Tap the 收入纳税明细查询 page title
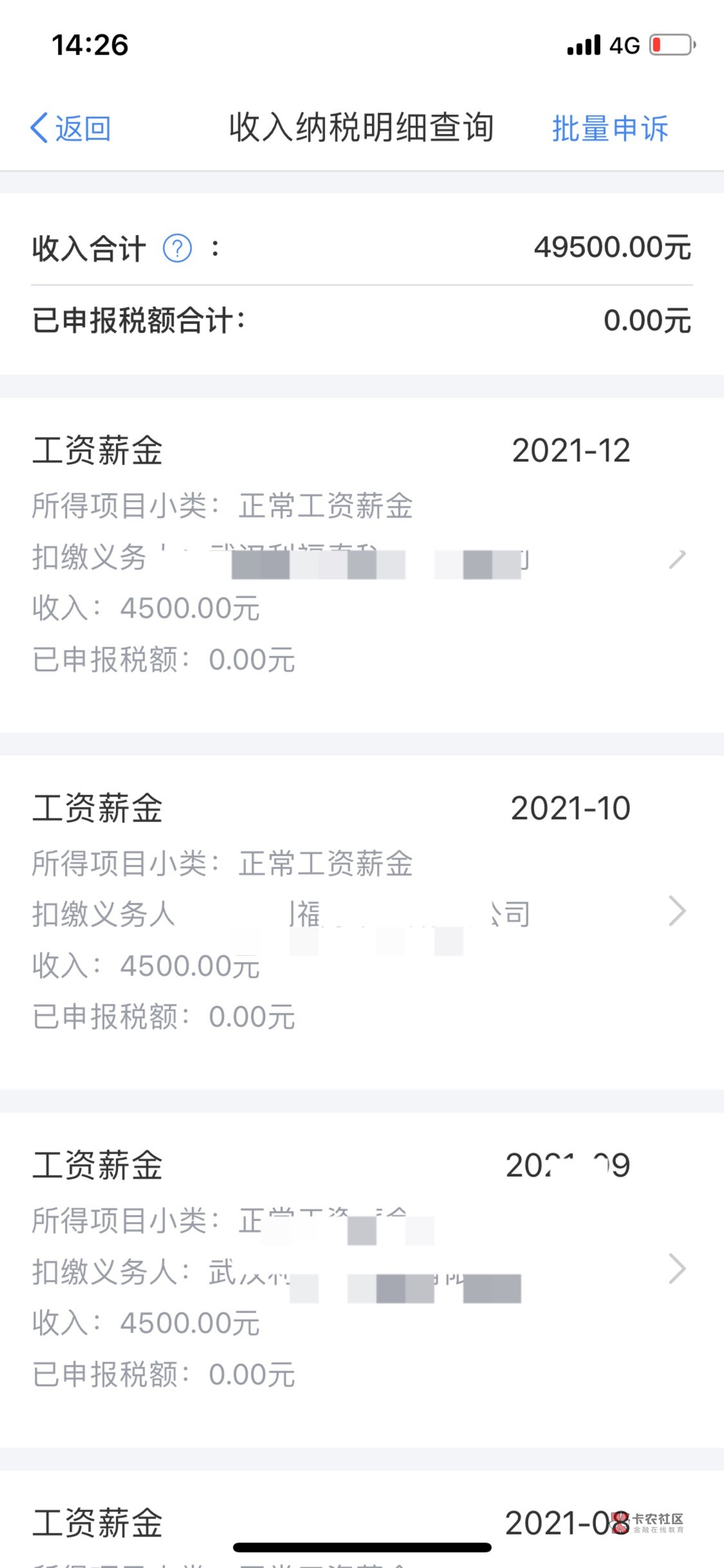 click(x=362, y=127)
